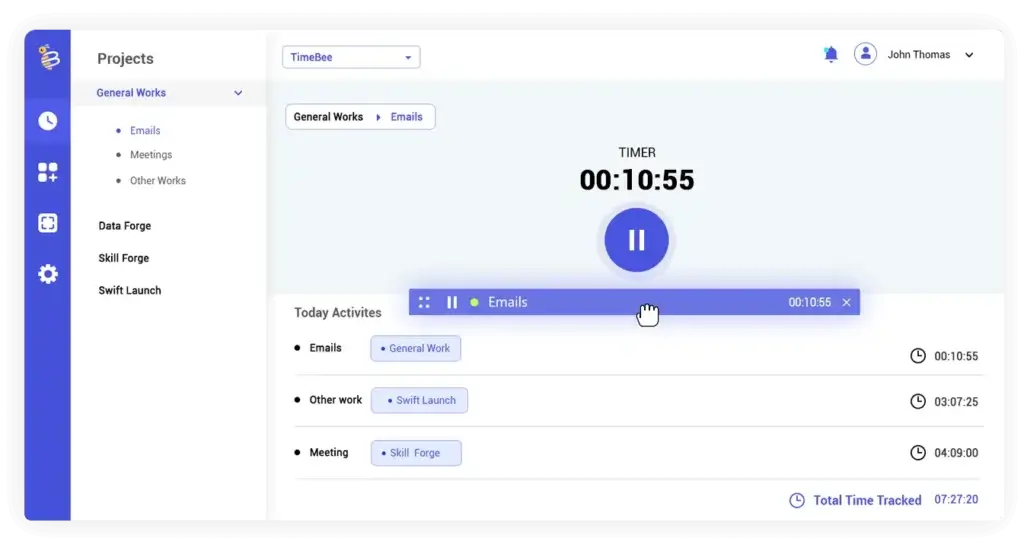Expand the John Thomas account menu arrow

pyautogui.click(x=969, y=55)
